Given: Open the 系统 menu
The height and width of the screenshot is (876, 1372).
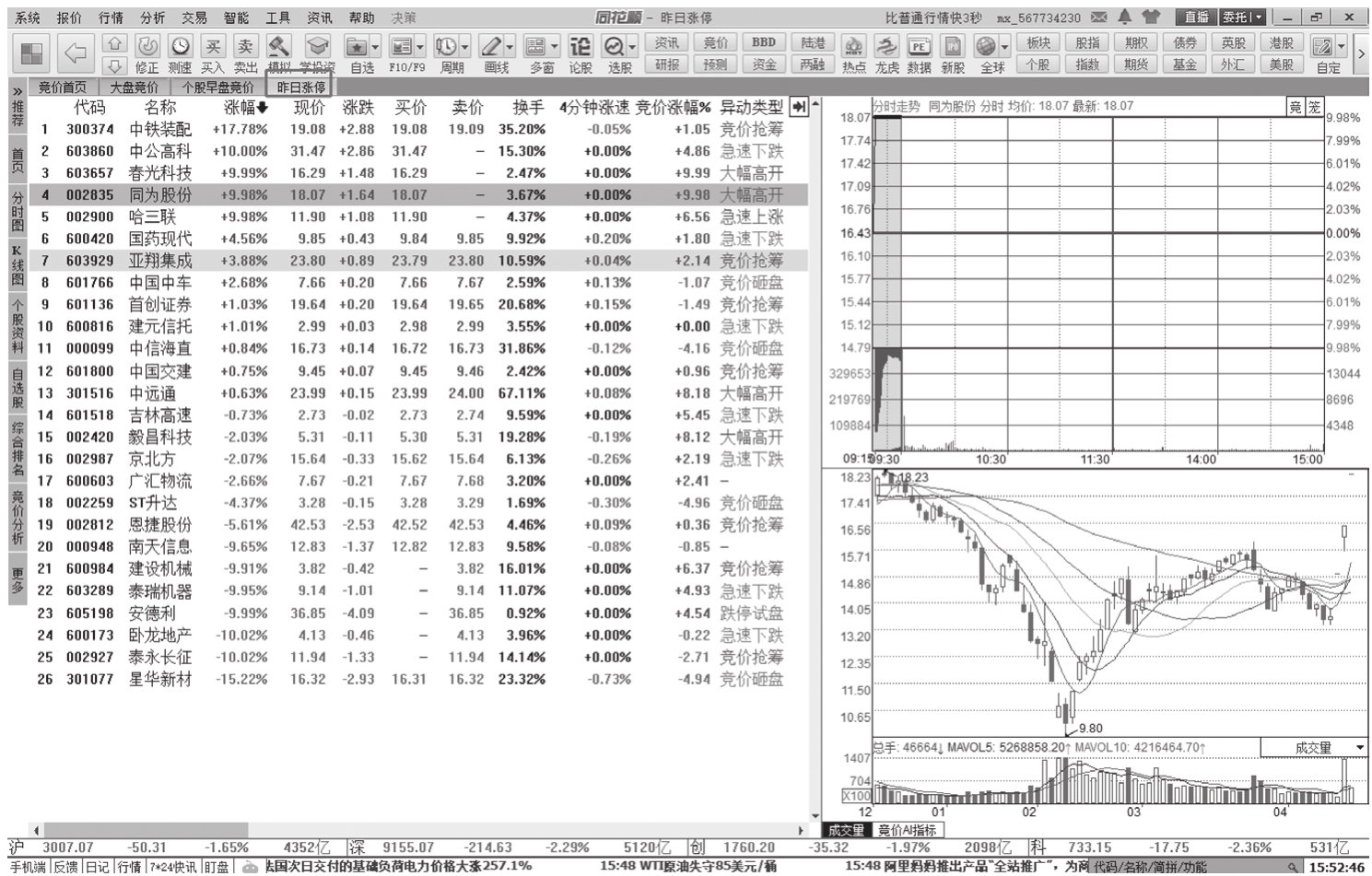Looking at the screenshot, I should coord(28,18).
